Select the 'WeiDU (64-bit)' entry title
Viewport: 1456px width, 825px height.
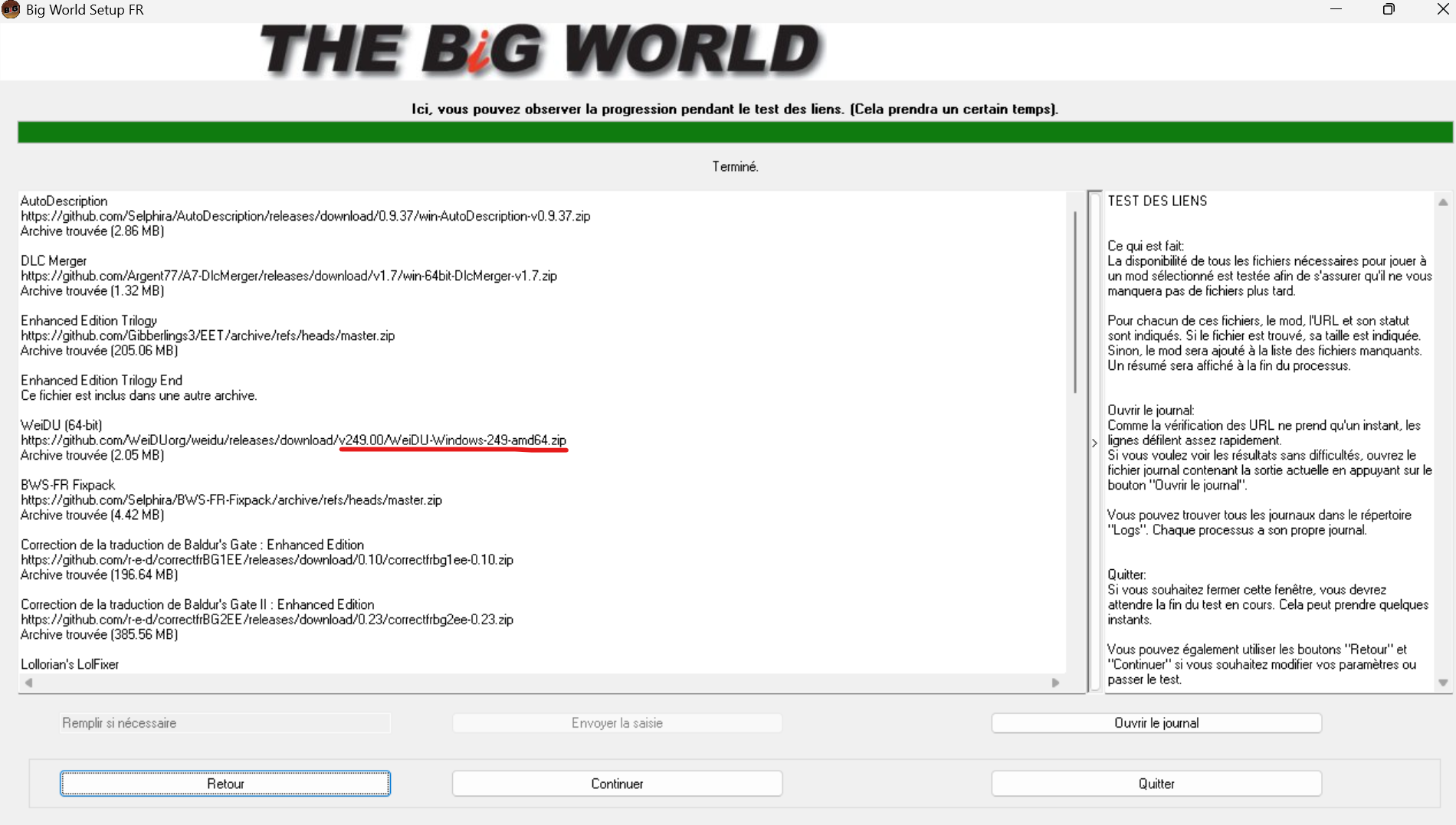coord(61,425)
